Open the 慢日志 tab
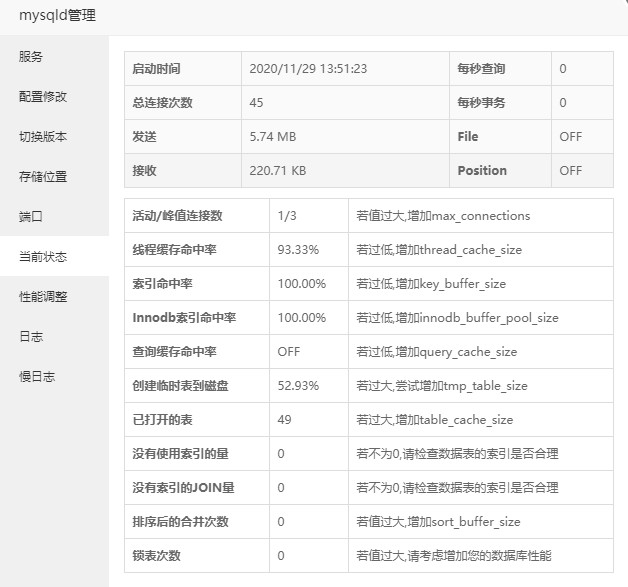 pos(54,376)
